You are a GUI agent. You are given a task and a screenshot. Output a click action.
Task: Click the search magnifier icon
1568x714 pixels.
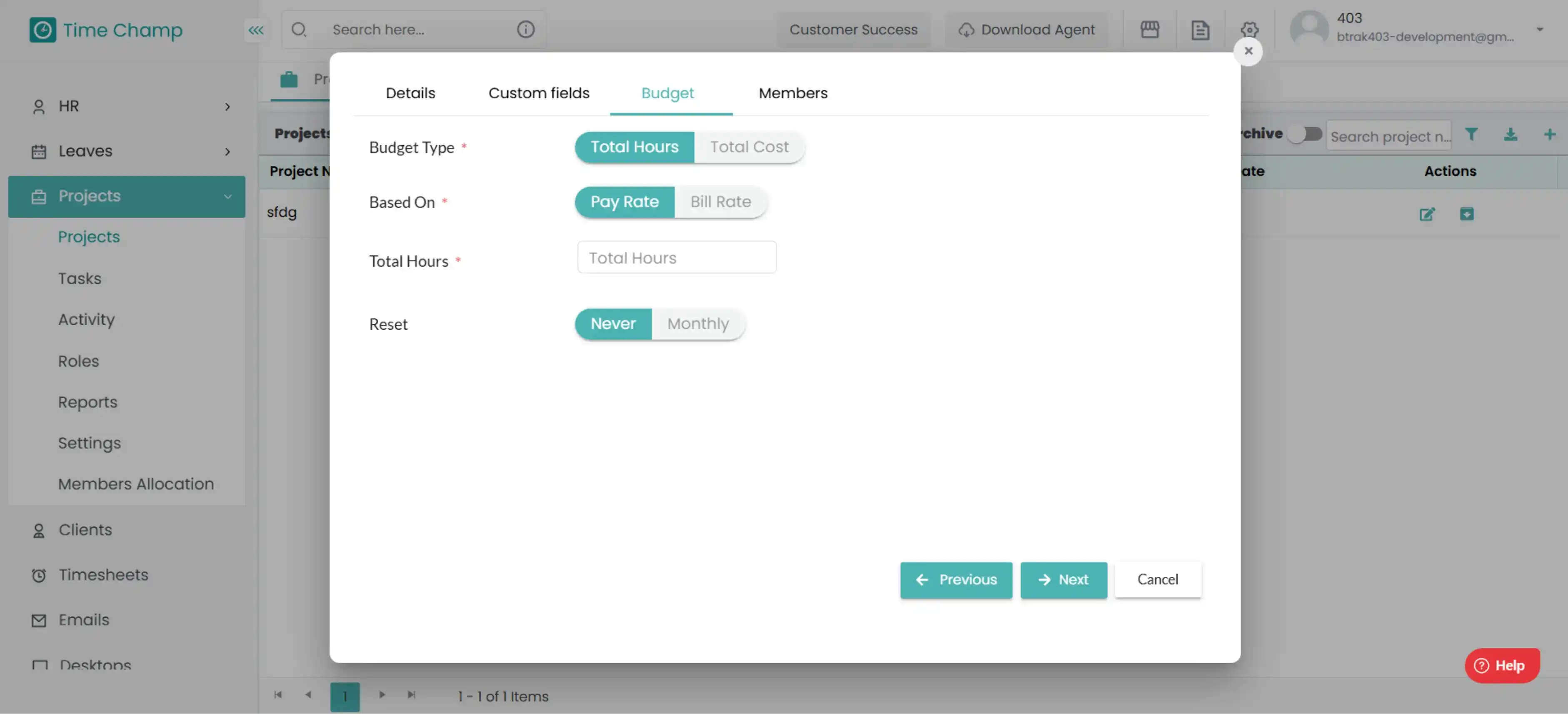(x=300, y=29)
